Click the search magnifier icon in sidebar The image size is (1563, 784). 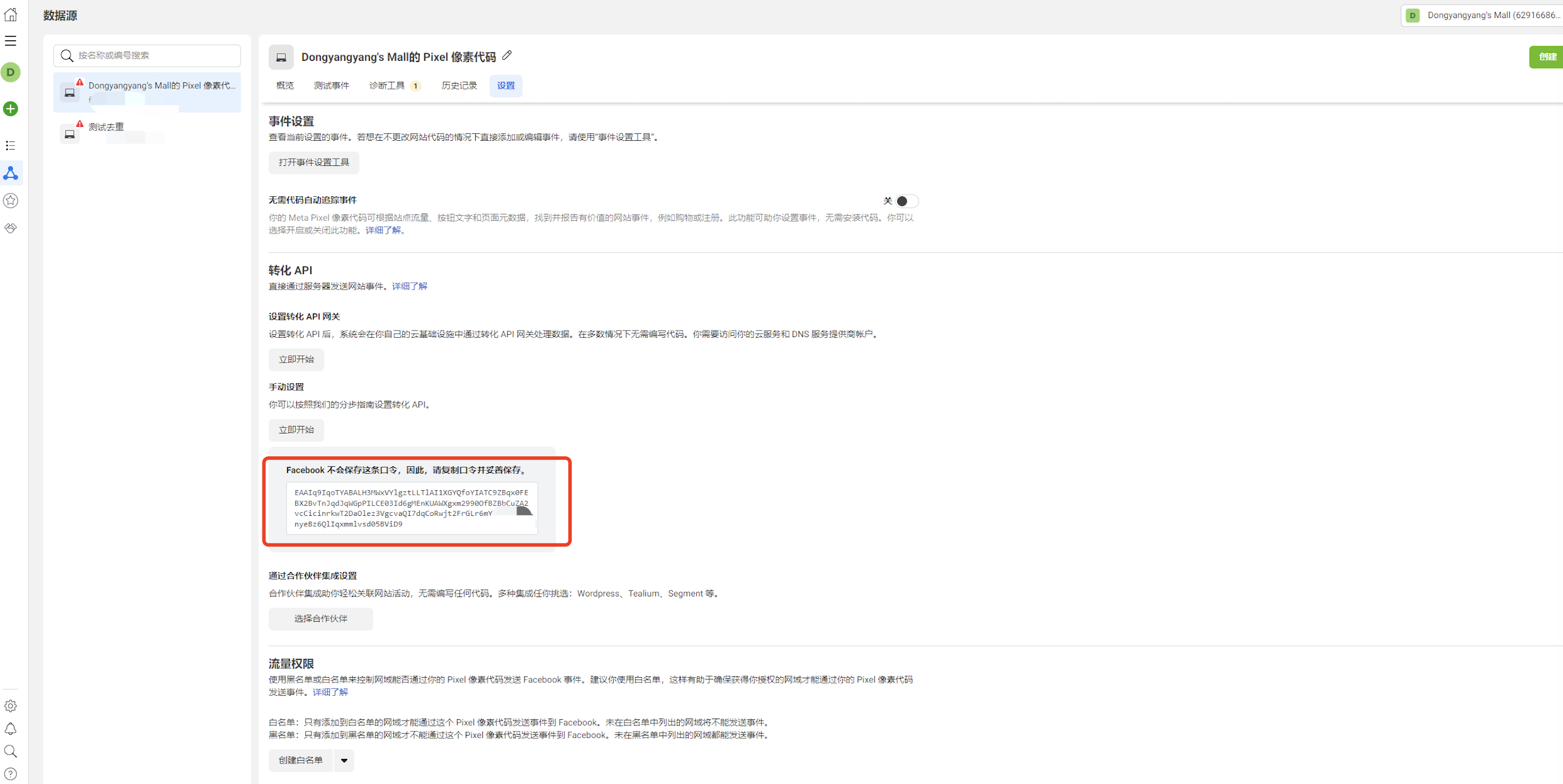tap(11, 751)
